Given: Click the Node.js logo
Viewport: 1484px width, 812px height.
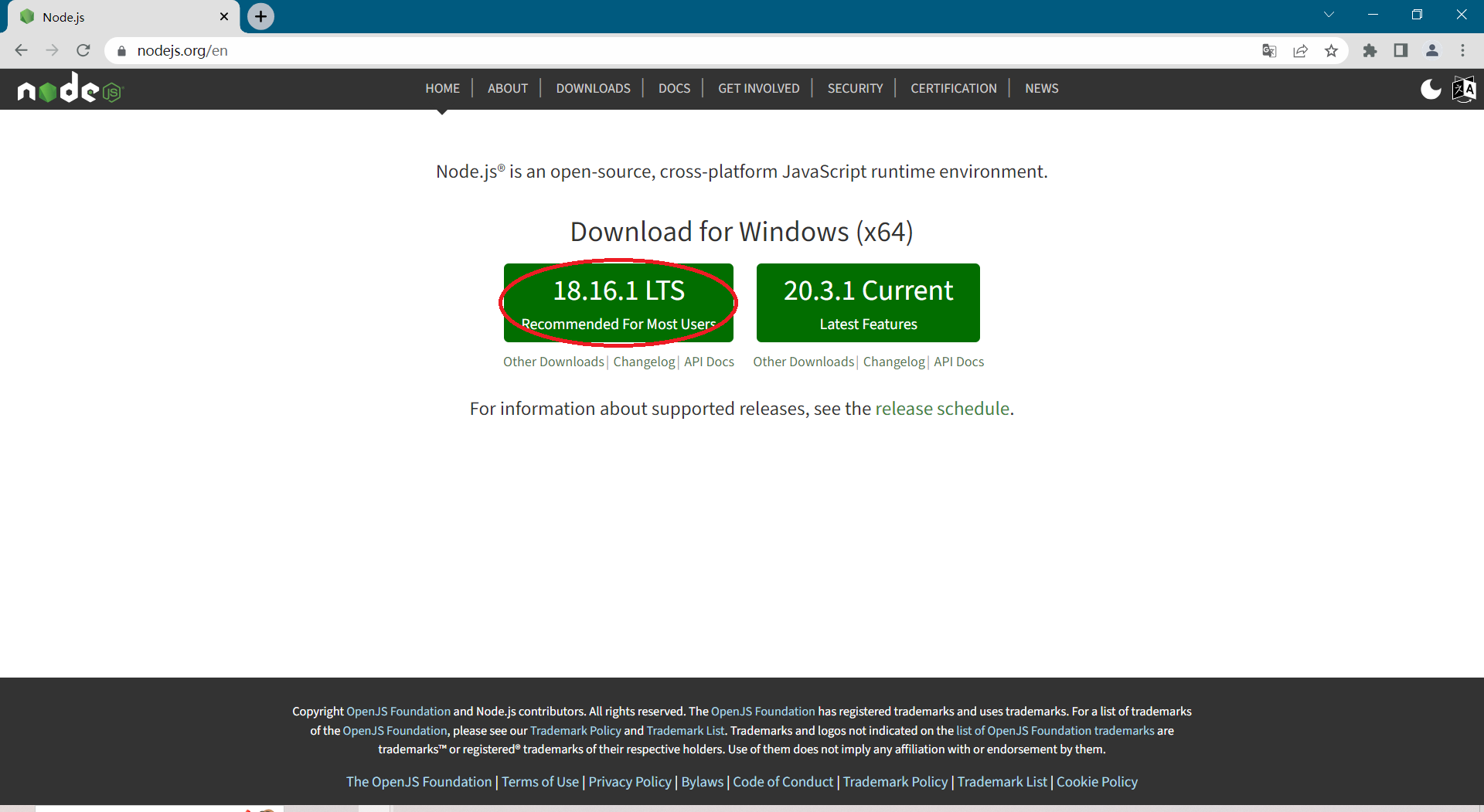Looking at the screenshot, I should (70, 89).
